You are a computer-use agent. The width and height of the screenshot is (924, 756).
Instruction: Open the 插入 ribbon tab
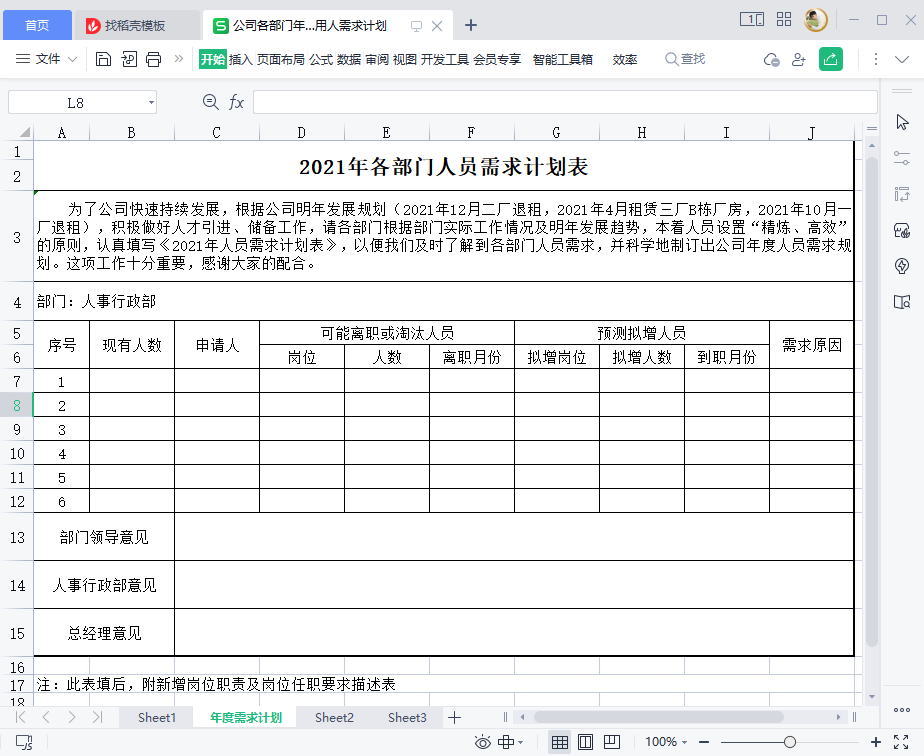point(240,59)
